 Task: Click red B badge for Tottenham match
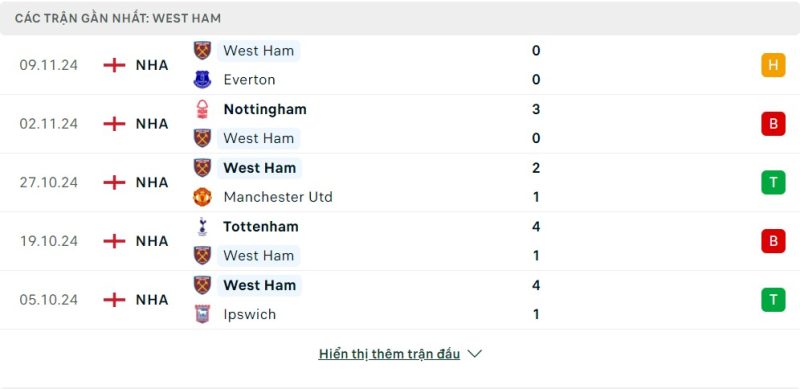point(773,241)
